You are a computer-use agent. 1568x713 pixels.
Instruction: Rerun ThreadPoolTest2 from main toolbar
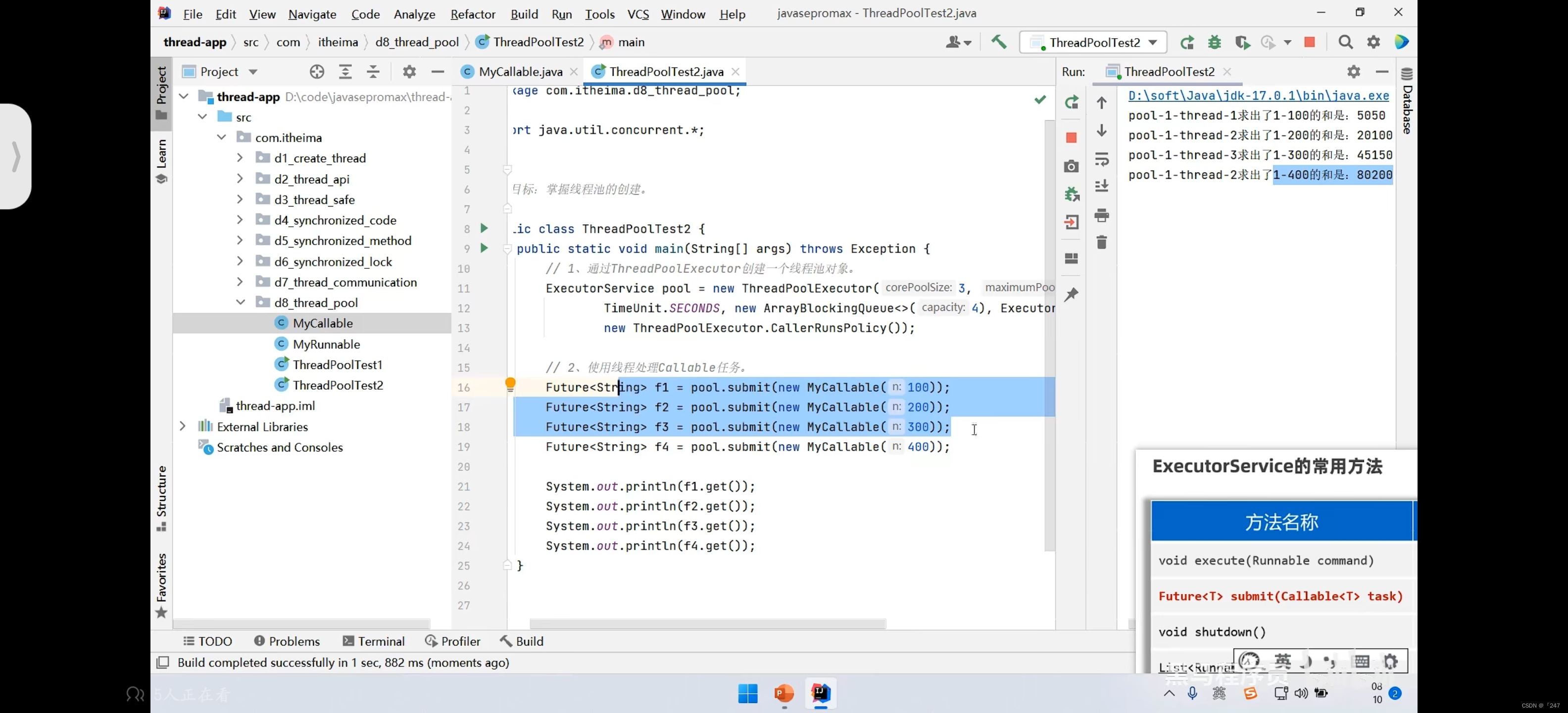(x=1187, y=42)
